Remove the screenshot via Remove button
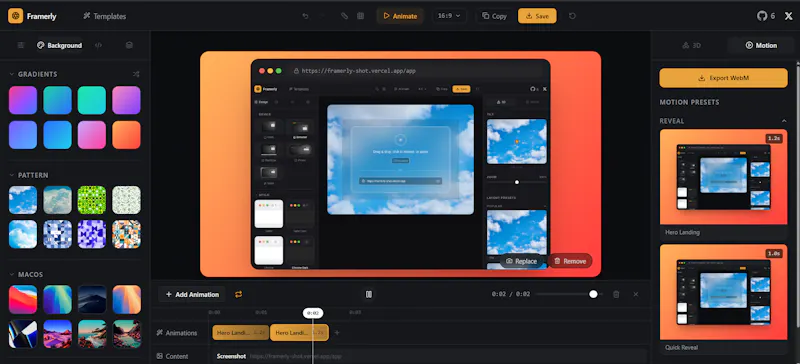 (570, 261)
